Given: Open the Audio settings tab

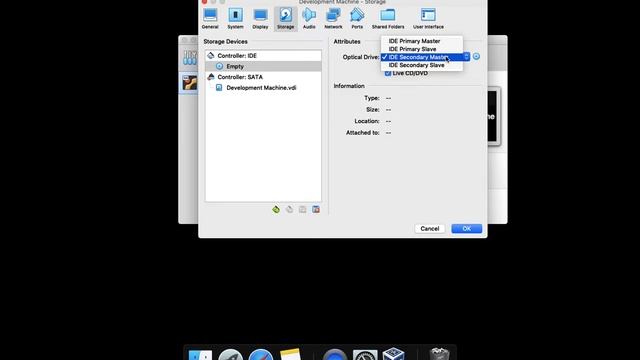Looking at the screenshot, I should point(309,18).
